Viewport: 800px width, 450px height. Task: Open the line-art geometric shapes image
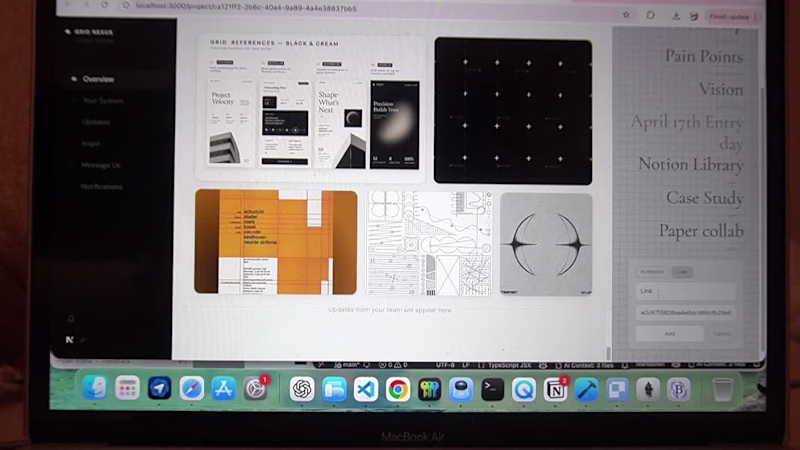point(429,243)
